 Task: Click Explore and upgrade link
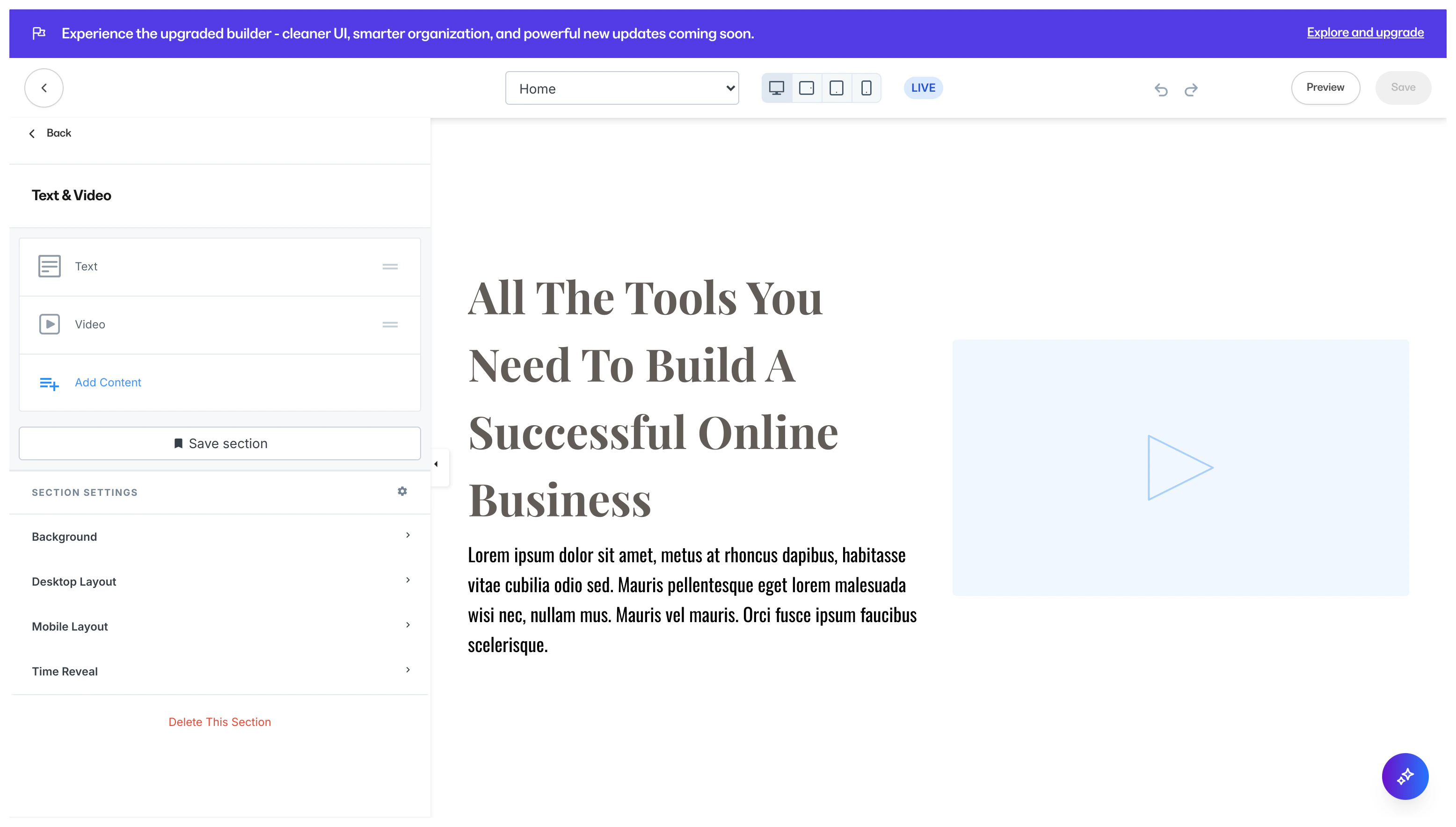1365,32
